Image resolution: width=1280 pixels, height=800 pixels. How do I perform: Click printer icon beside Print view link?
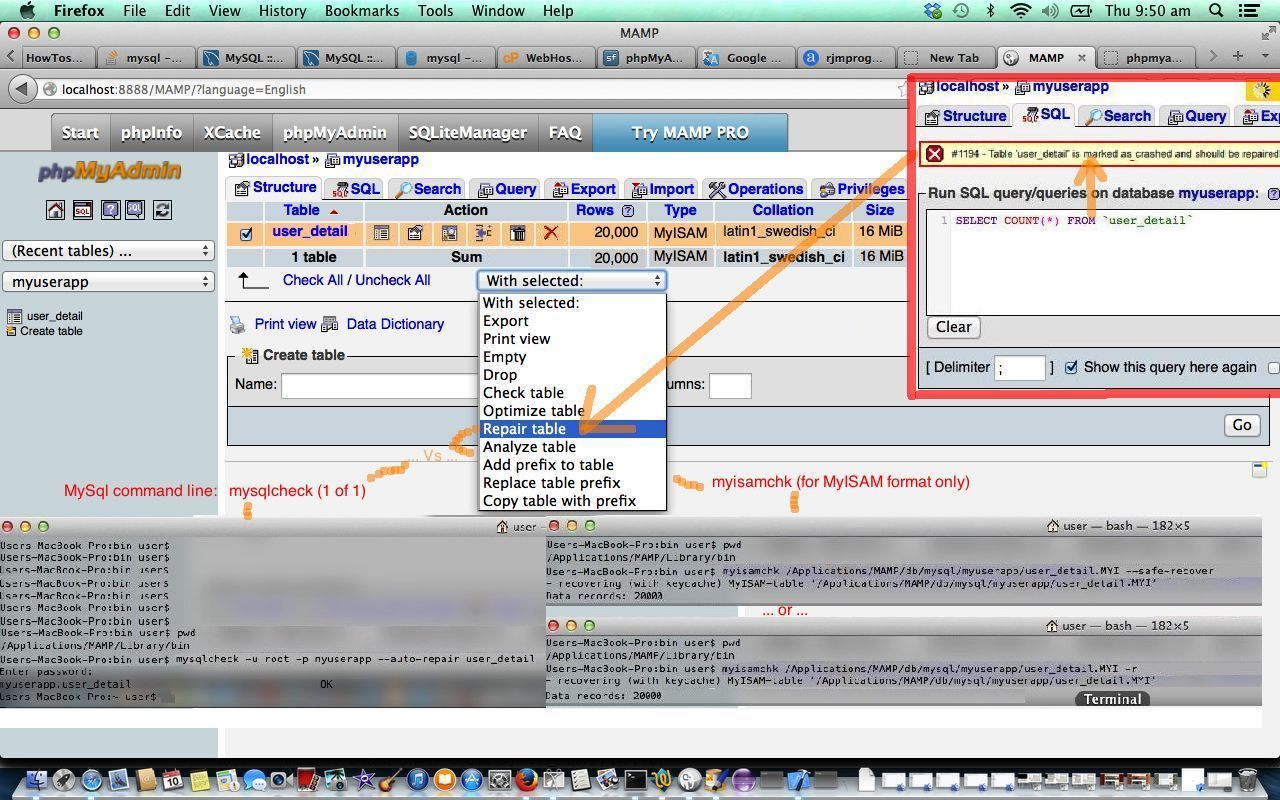coord(238,324)
